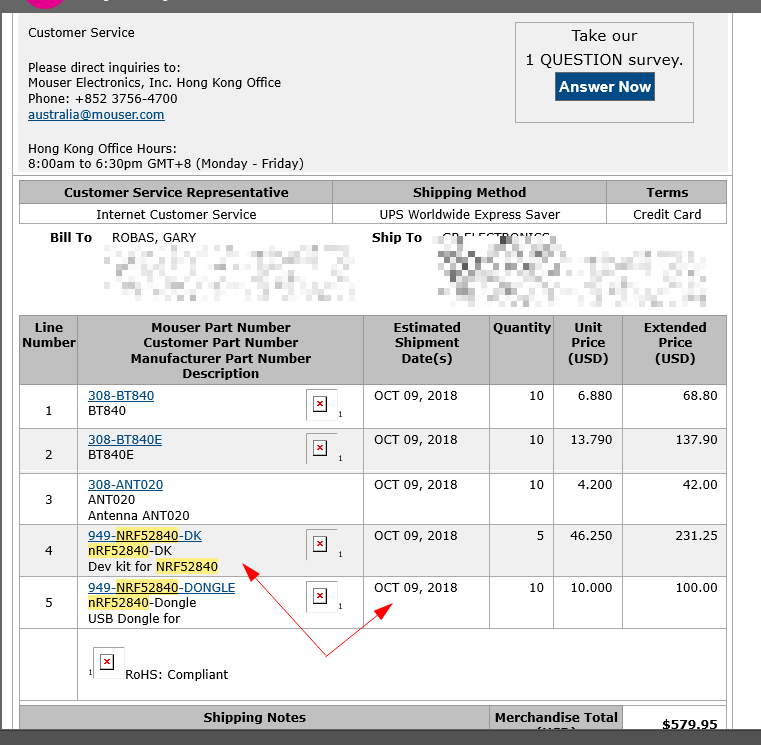Screen dimensions: 761x745
Task: Select unit price 13.790
Action: (x=591, y=440)
